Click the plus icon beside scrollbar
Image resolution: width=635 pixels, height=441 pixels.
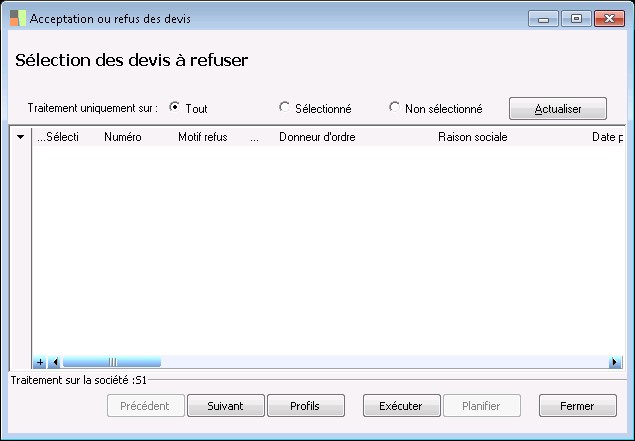(40, 362)
